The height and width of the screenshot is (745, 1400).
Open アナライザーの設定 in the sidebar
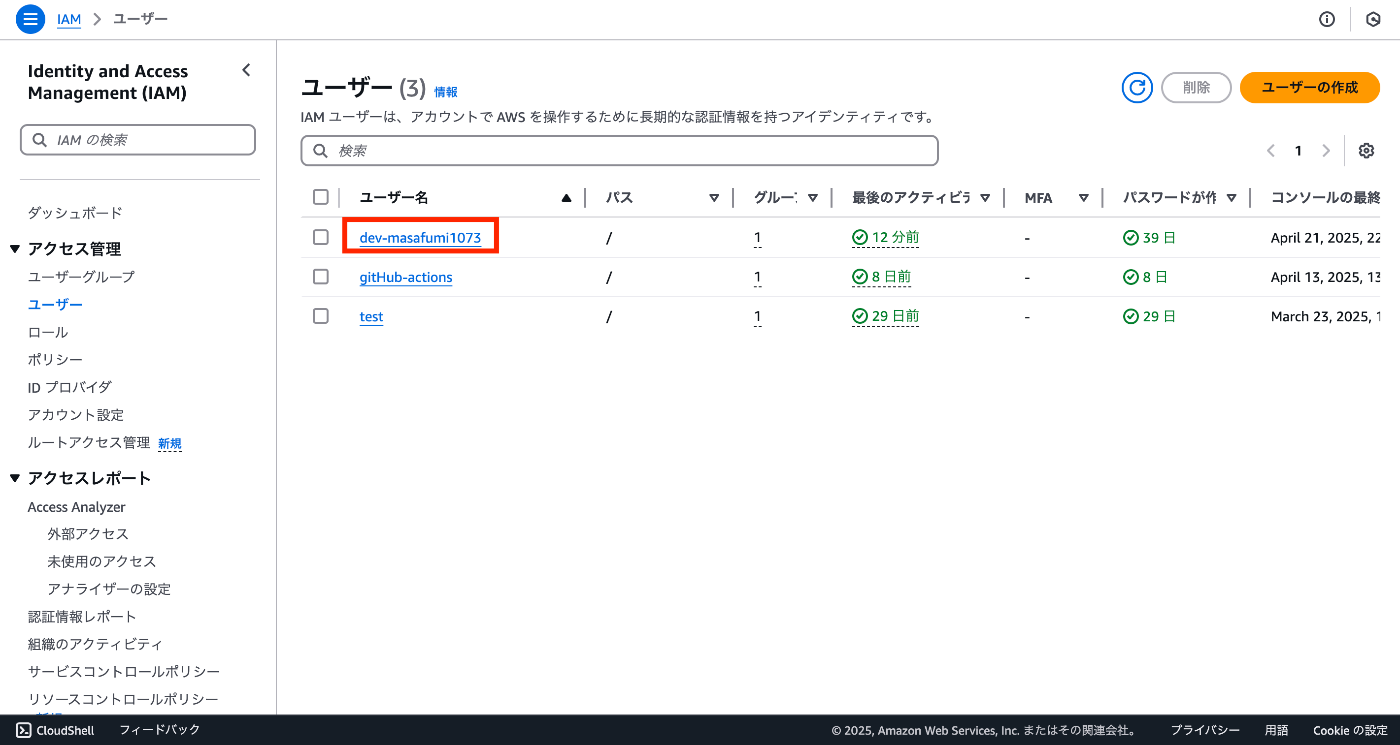pos(109,589)
